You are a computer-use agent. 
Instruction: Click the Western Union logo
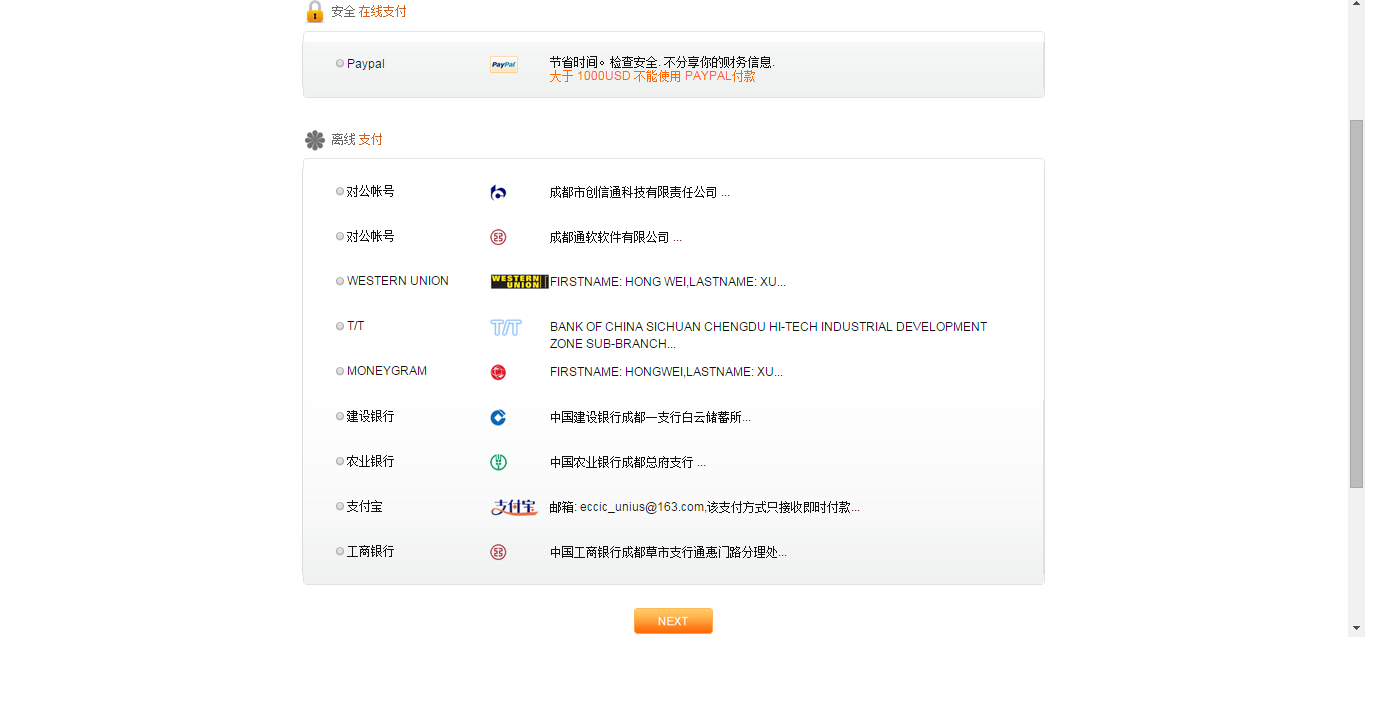click(x=519, y=282)
